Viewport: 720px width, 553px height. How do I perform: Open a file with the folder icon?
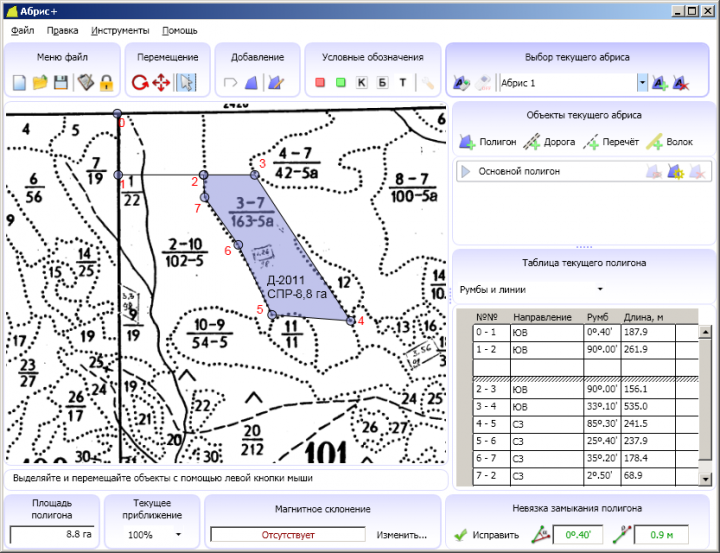(x=40, y=83)
